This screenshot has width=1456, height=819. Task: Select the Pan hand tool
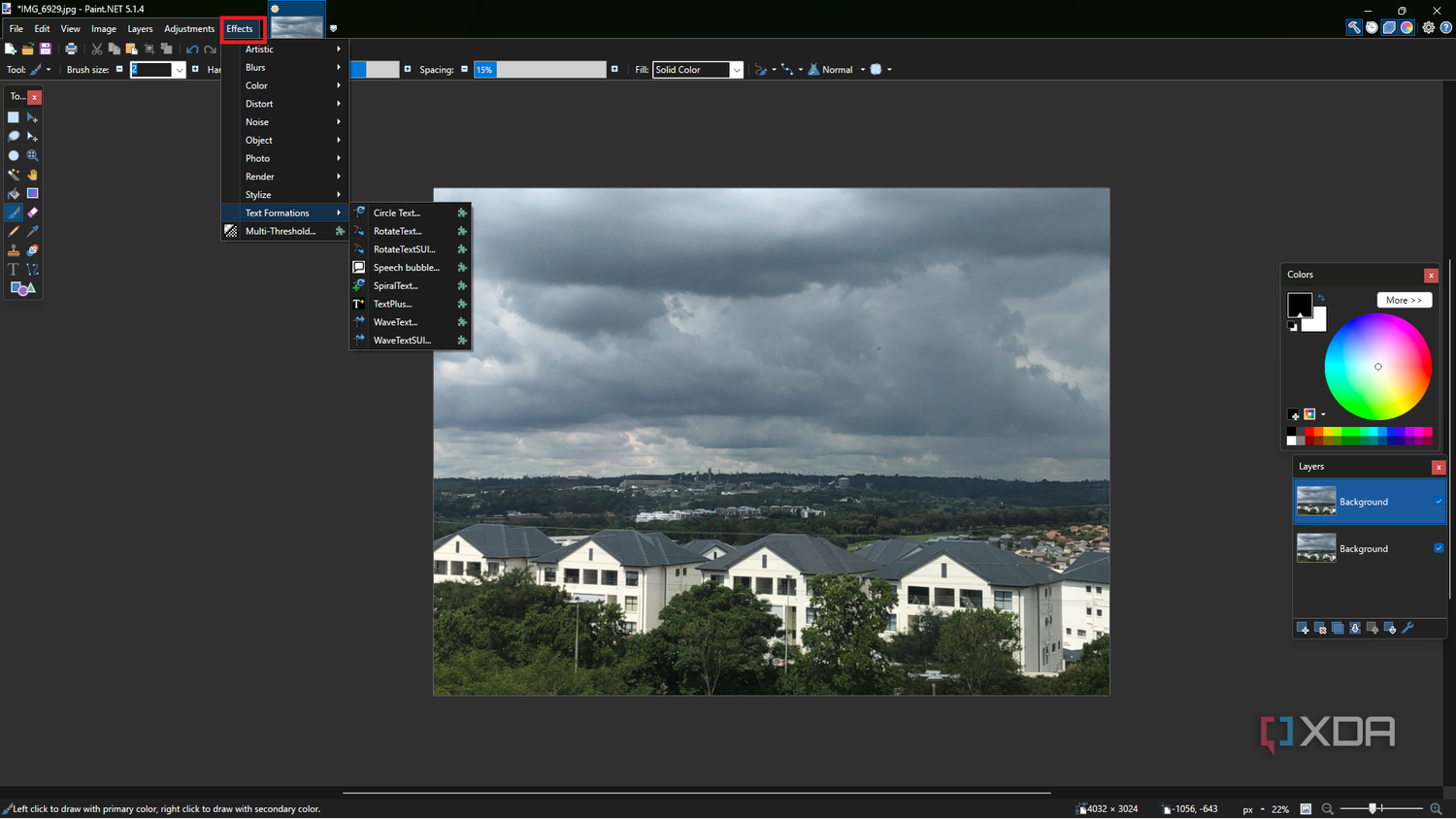pos(32,175)
